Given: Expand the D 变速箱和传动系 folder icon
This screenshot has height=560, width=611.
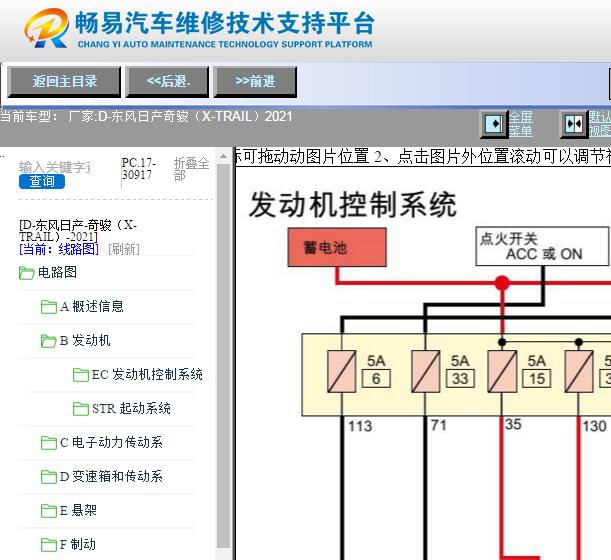Looking at the screenshot, I should point(49,477).
